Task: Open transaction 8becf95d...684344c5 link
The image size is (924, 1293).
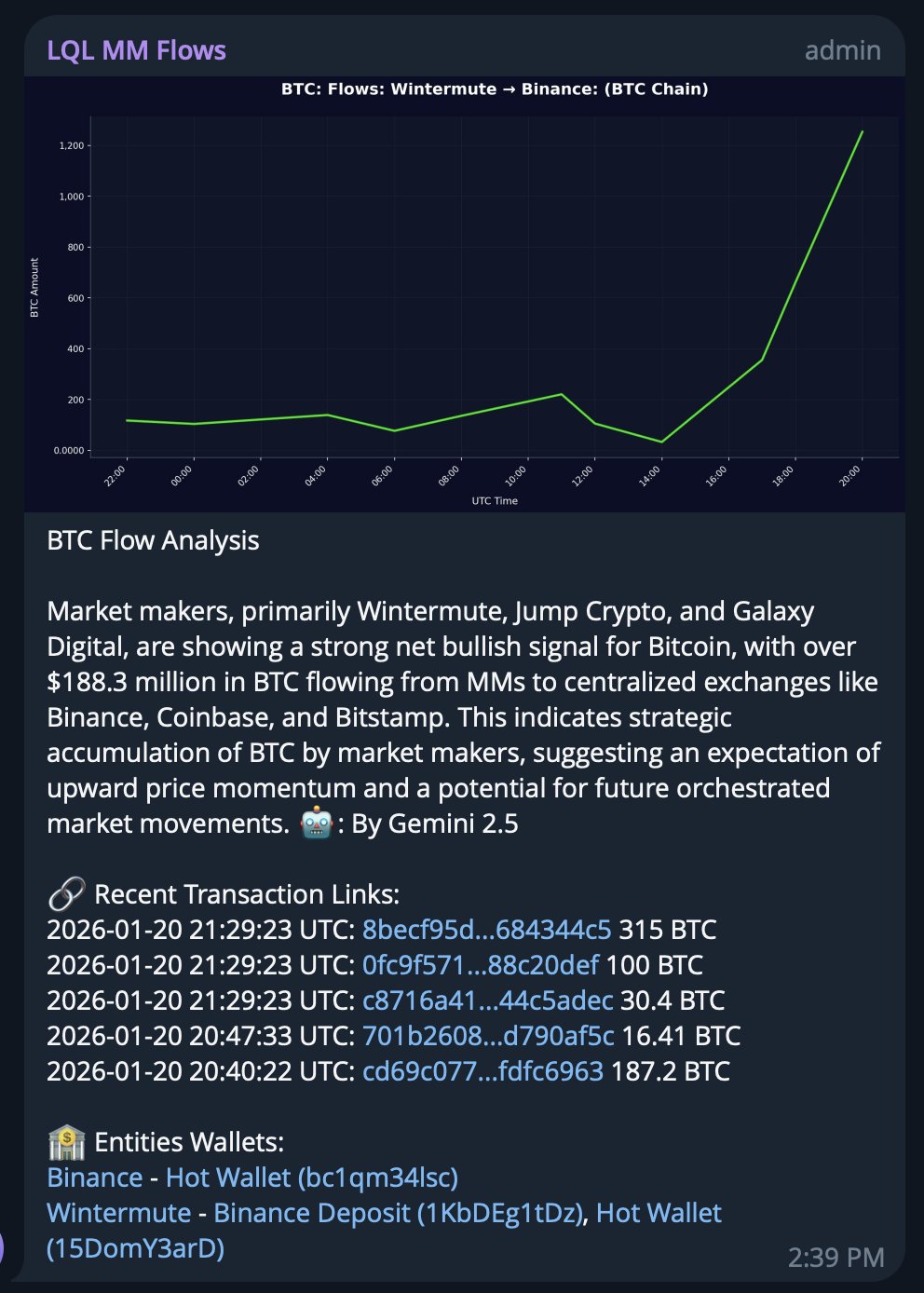Action: 486,930
